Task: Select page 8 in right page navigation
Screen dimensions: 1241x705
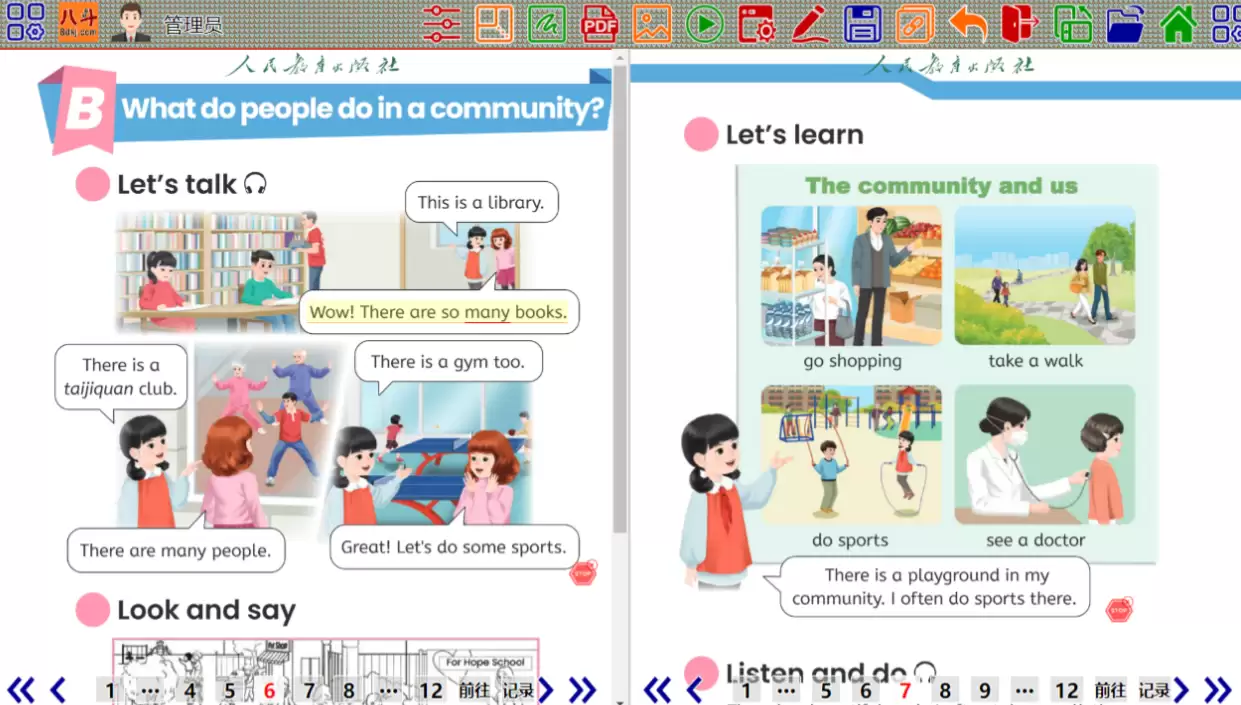Action: (945, 691)
